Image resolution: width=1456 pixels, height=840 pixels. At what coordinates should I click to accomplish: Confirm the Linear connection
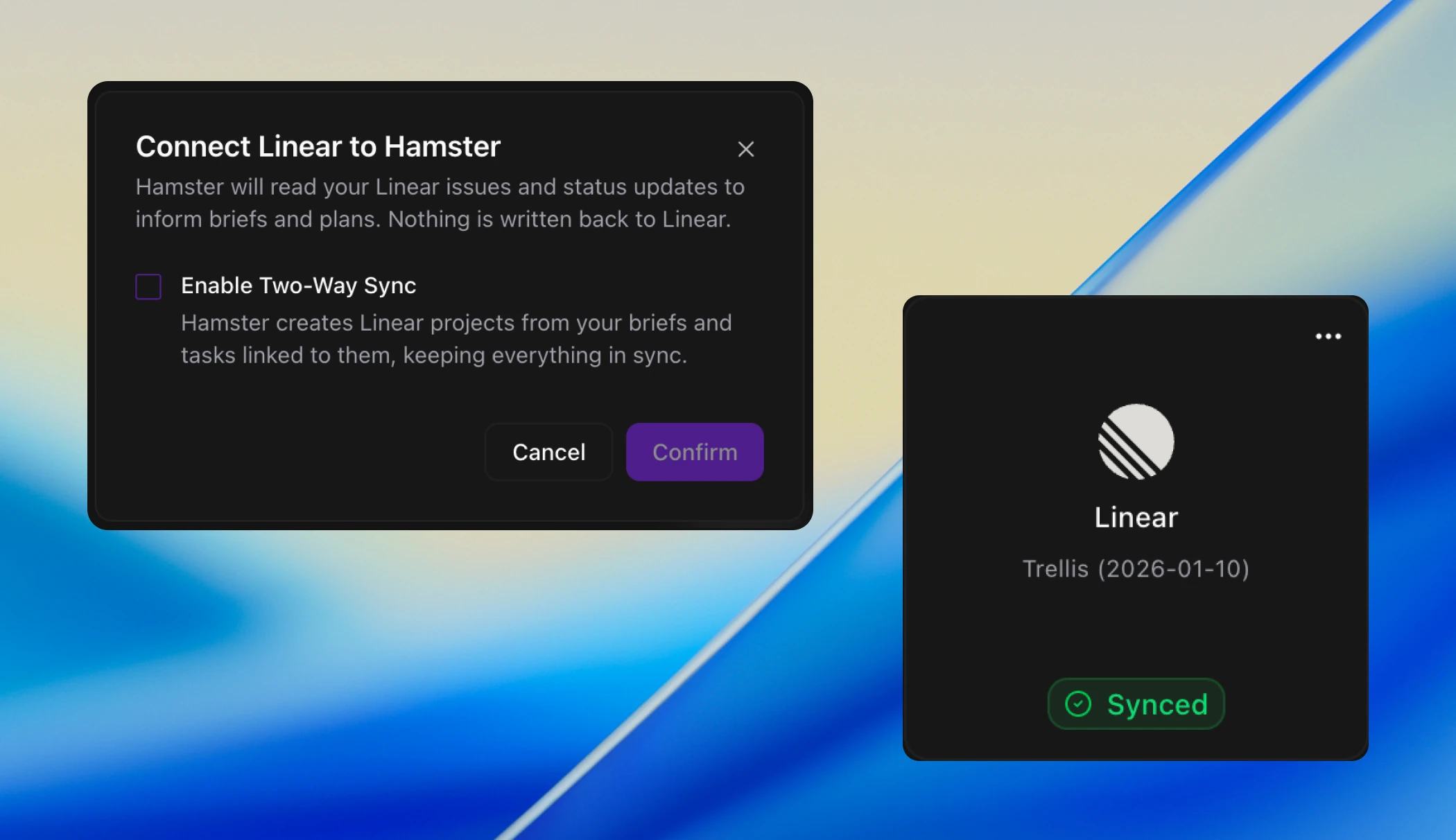pyautogui.click(x=694, y=452)
